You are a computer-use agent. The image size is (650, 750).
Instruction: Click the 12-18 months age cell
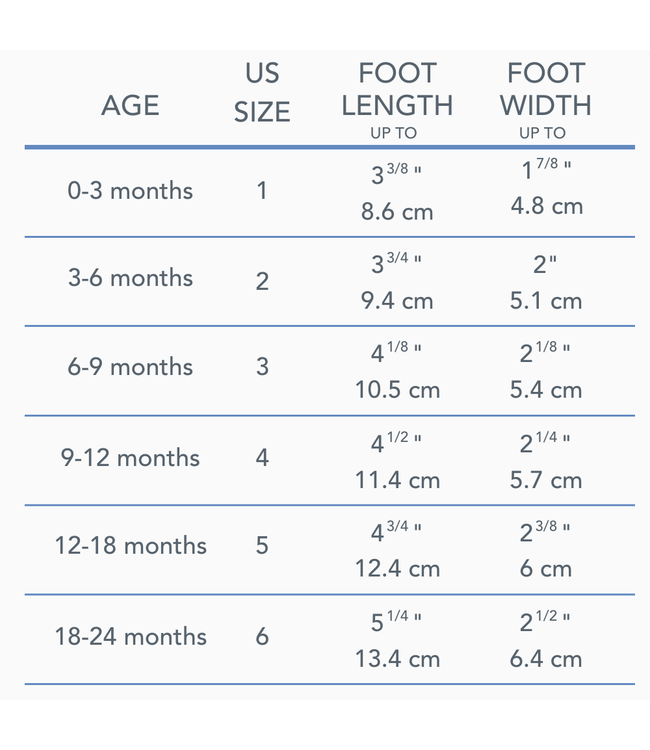[130, 546]
